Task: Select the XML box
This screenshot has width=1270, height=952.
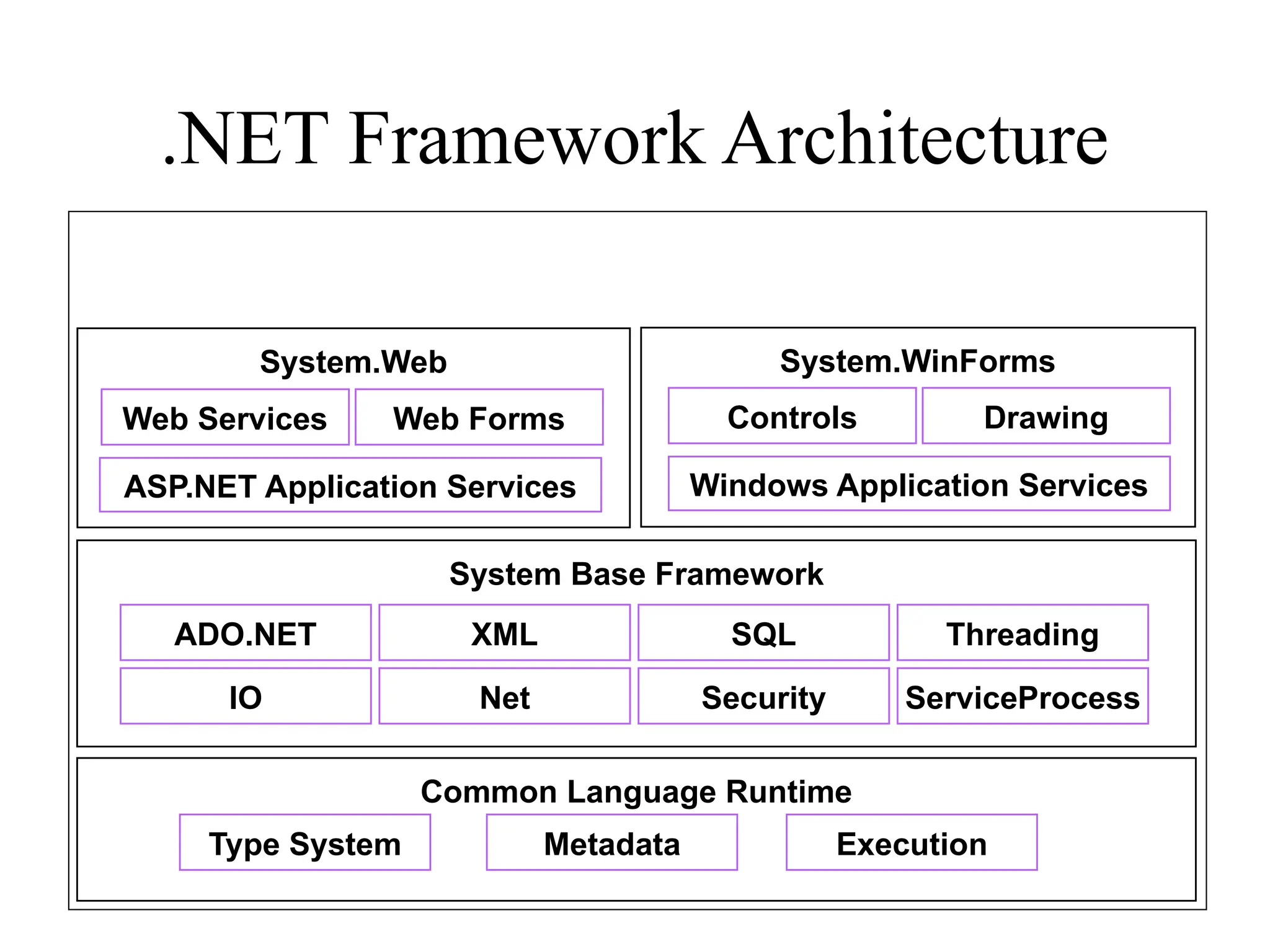Action: point(505,632)
